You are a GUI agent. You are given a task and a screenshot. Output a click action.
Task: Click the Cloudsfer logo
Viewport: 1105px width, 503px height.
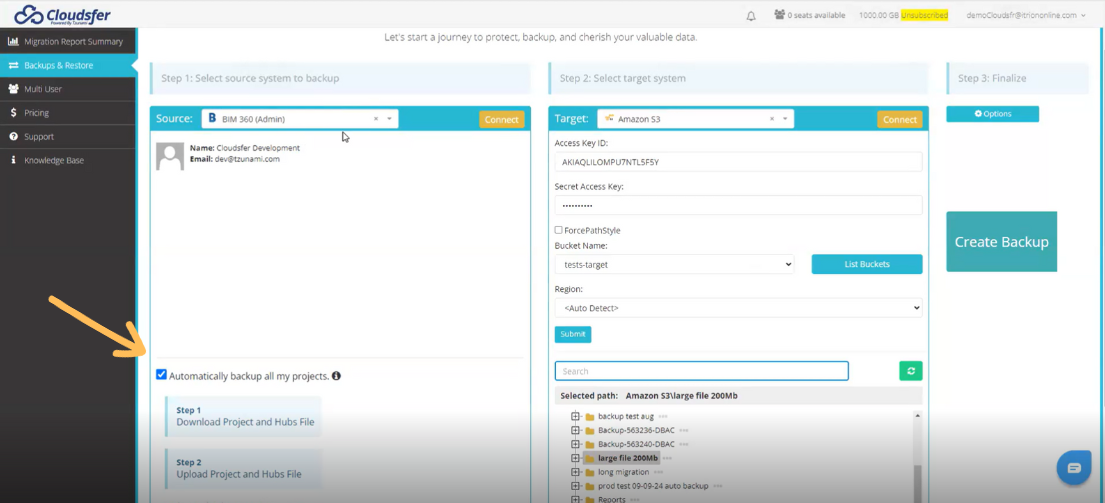63,14
